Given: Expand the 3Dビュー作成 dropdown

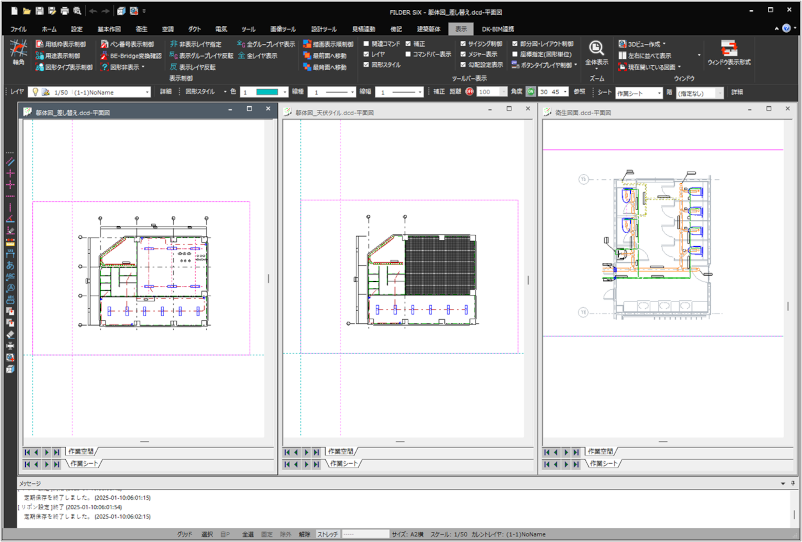Looking at the screenshot, I should [x=664, y=44].
